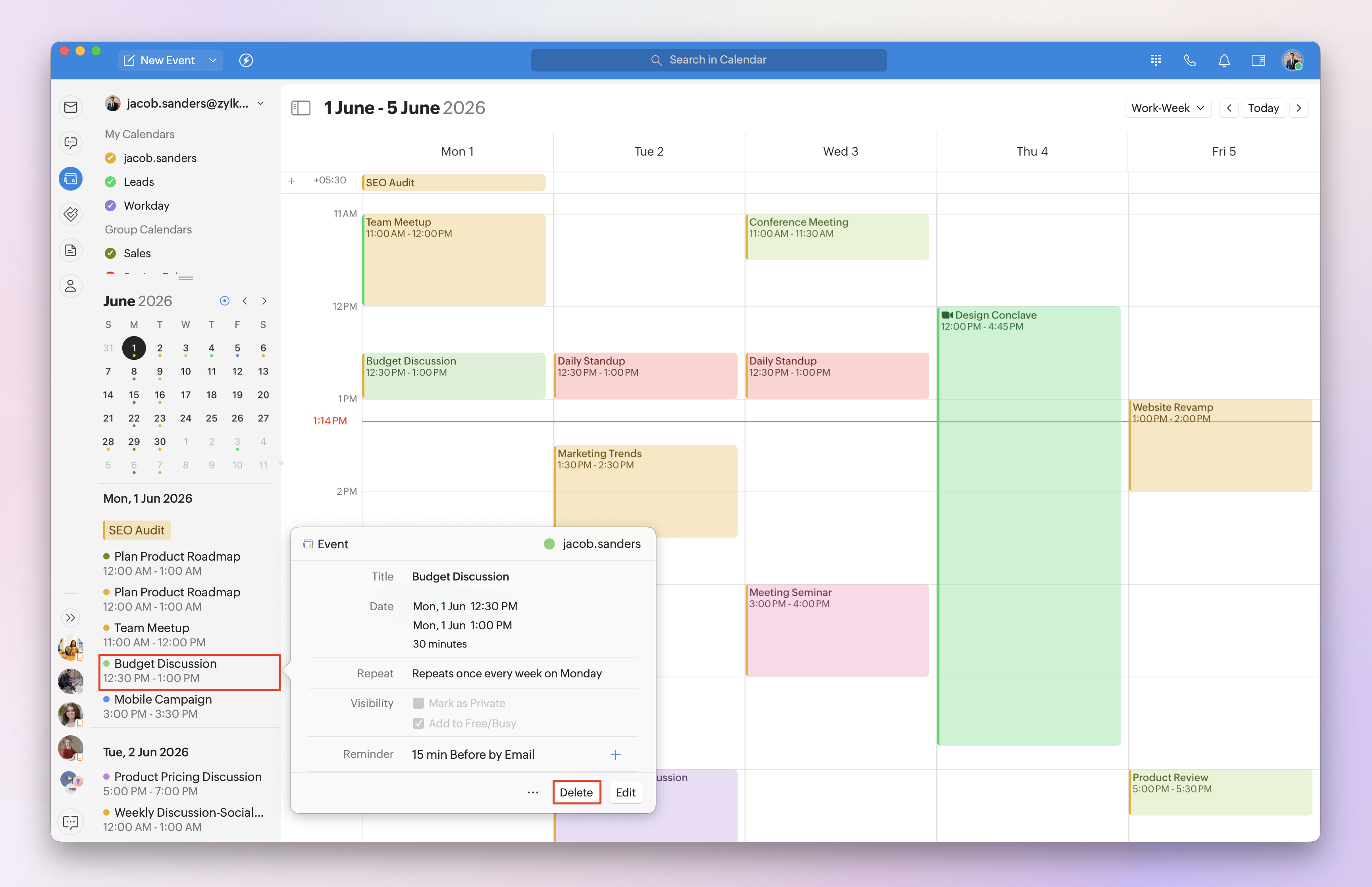Screen dimensions: 1372x887
Task: Click the phone call icon
Action: [x=1189, y=60]
